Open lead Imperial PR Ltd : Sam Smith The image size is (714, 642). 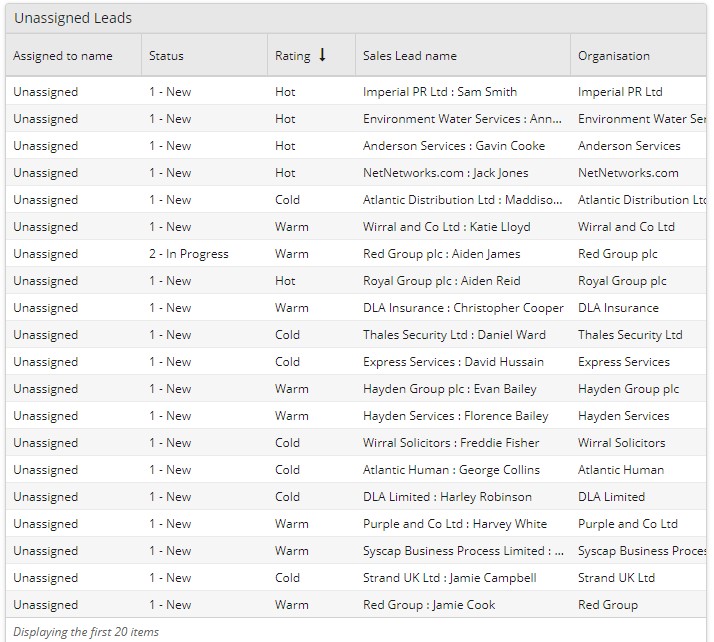(440, 92)
